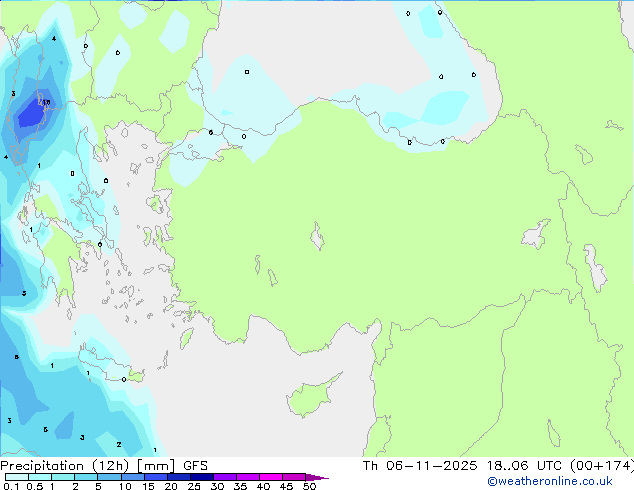Click the 'Precipitation (12h) [mm] GFS' title text
The width and height of the screenshot is (634, 490).
tap(104, 466)
